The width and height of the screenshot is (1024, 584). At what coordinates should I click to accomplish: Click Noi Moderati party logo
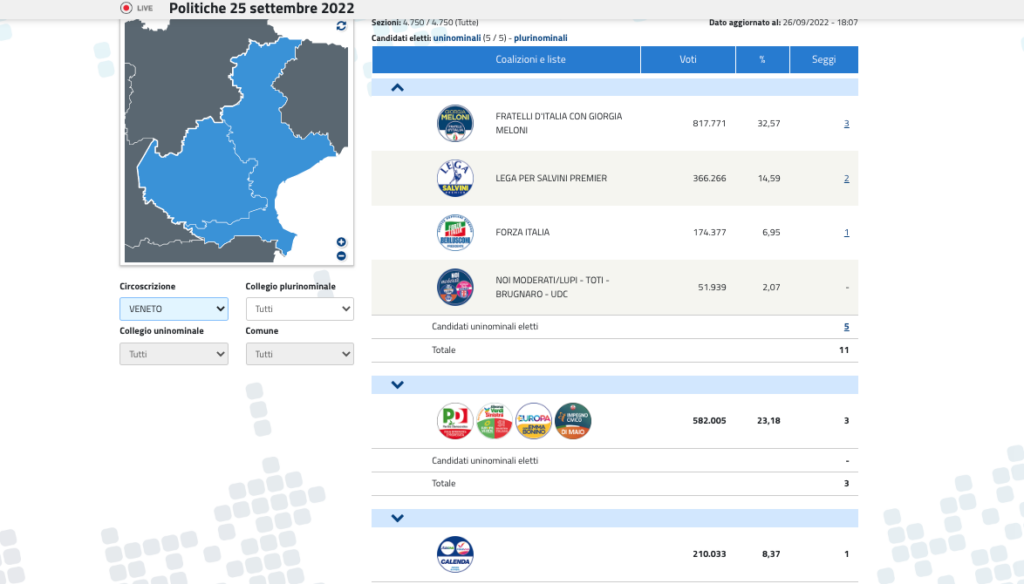click(x=455, y=287)
